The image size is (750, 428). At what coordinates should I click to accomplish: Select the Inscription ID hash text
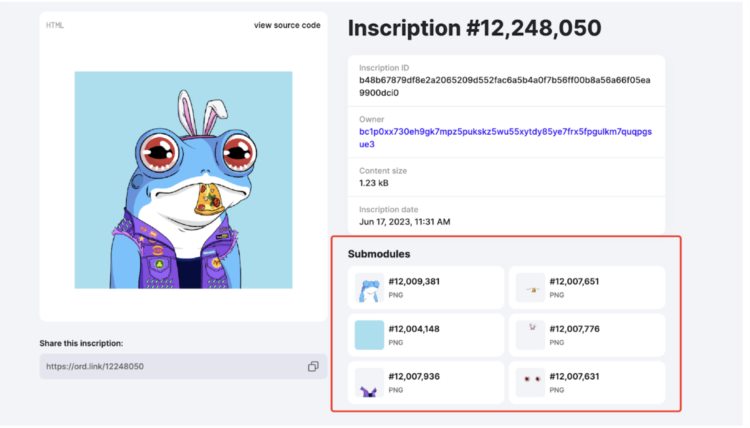(x=505, y=85)
